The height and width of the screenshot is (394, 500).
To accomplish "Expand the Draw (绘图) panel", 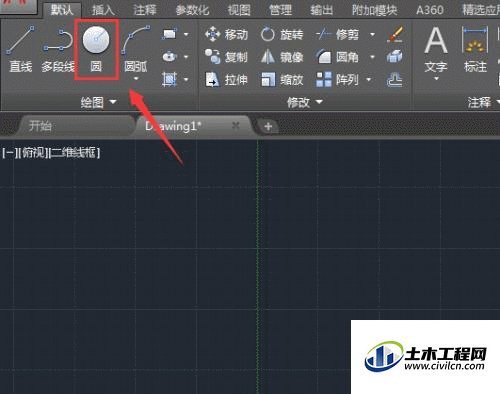I will [99, 102].
